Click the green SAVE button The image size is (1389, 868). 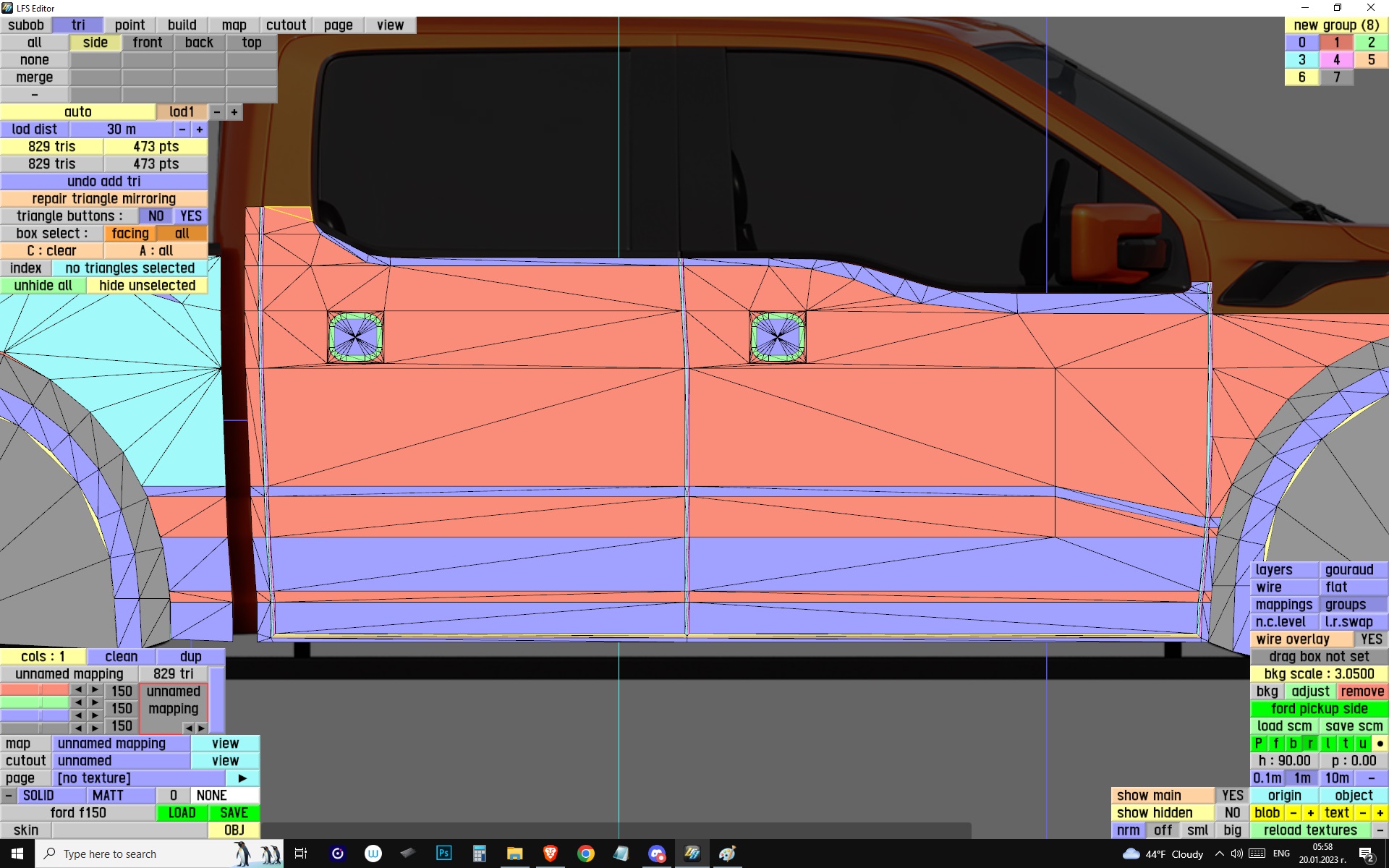click(234, 813)
